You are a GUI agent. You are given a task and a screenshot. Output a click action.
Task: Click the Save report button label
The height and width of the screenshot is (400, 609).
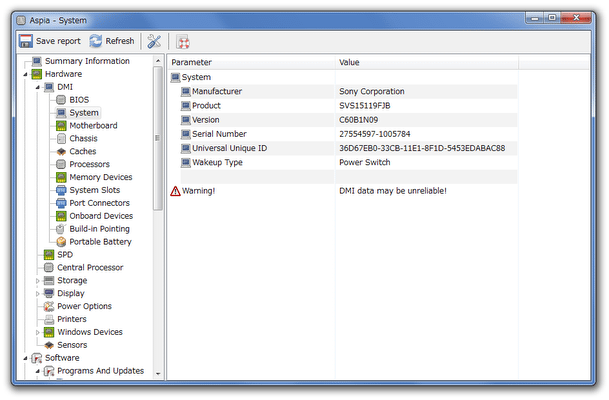tap(58, 41)
